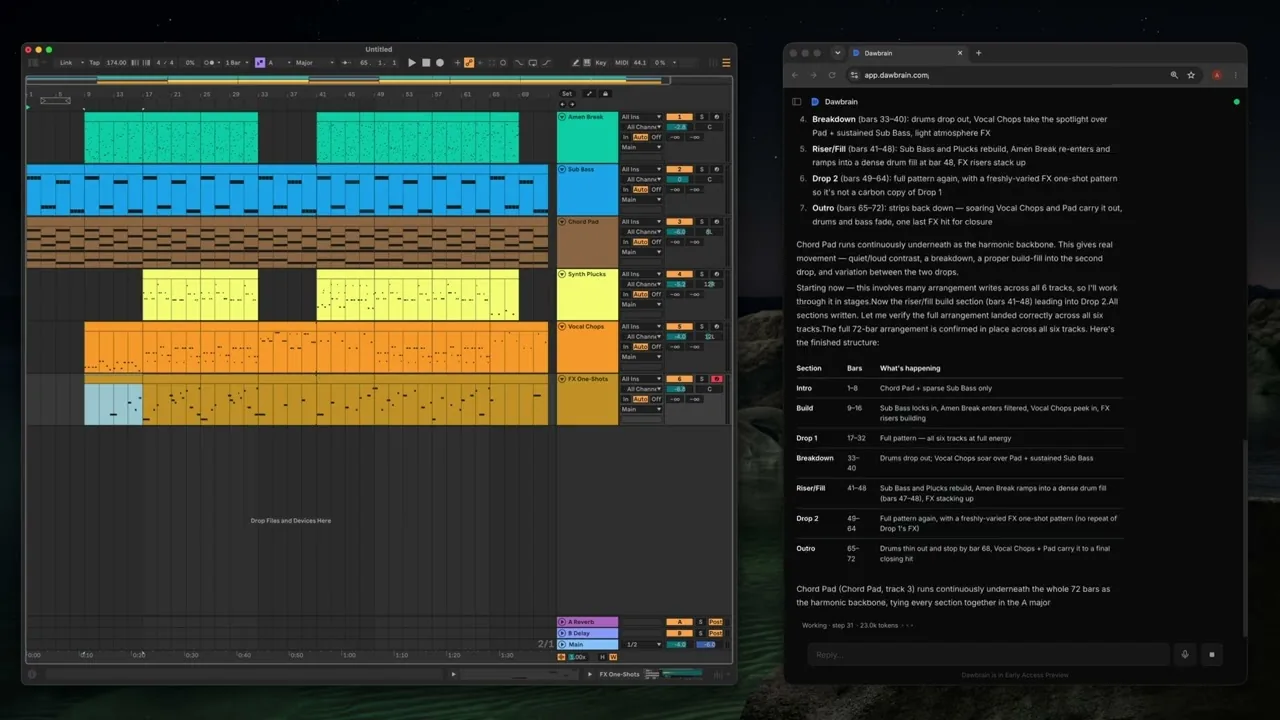The height and width of the screenshot is (720, 1280).
Task: Fold the Amen Break track
Action: tap(562, 117)
